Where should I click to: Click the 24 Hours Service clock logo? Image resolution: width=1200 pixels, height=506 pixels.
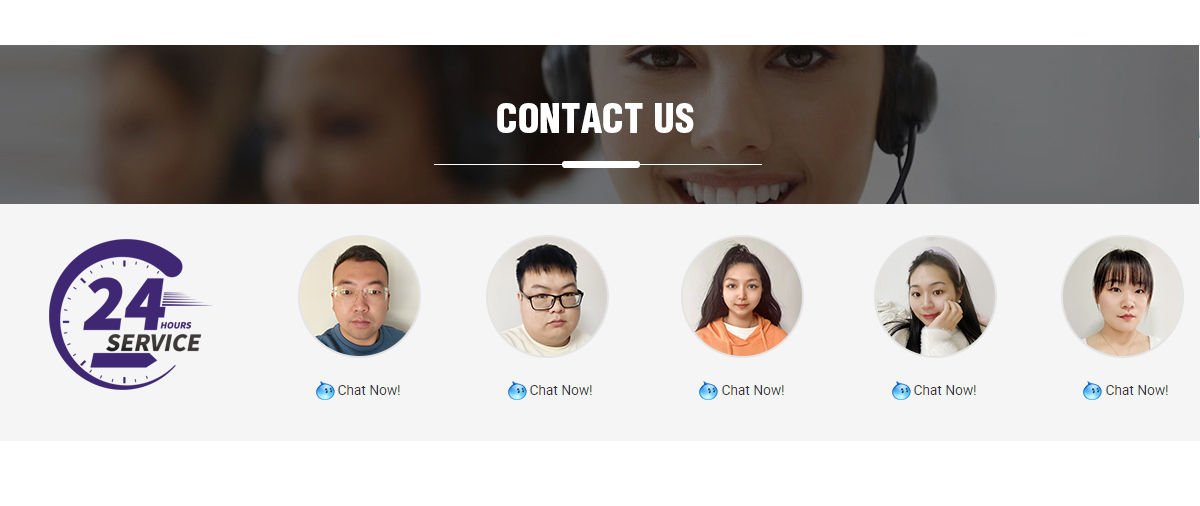click(x=130, y=314)
